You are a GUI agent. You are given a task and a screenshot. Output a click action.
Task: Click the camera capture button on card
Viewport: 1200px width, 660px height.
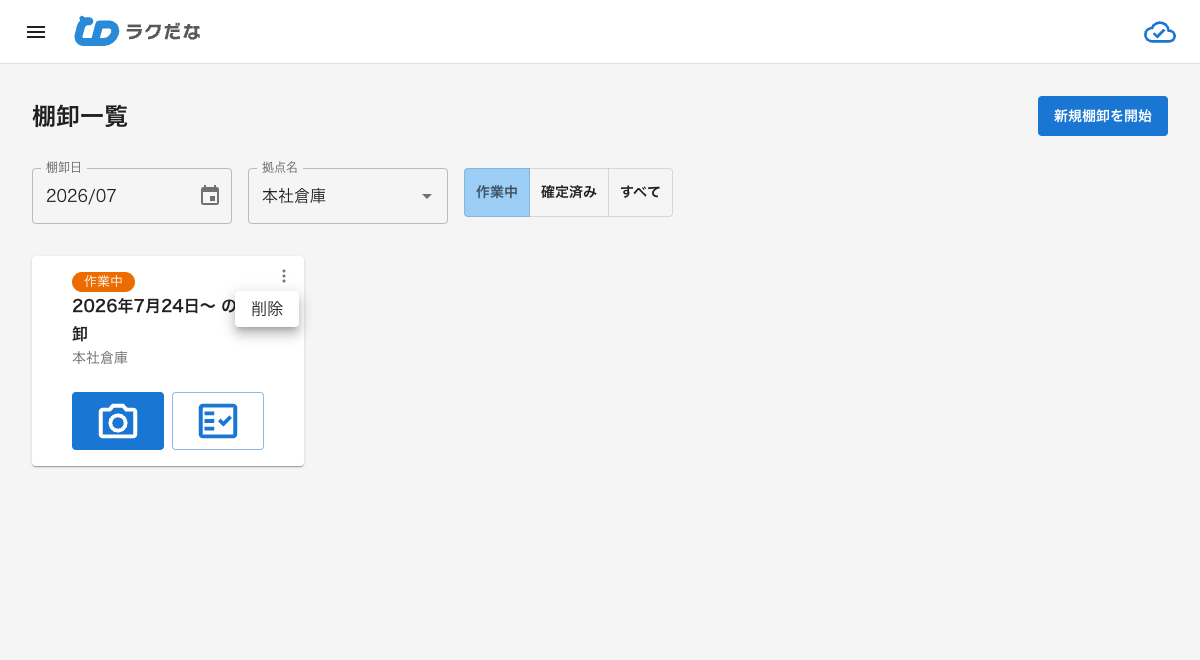tap(118, 421)
